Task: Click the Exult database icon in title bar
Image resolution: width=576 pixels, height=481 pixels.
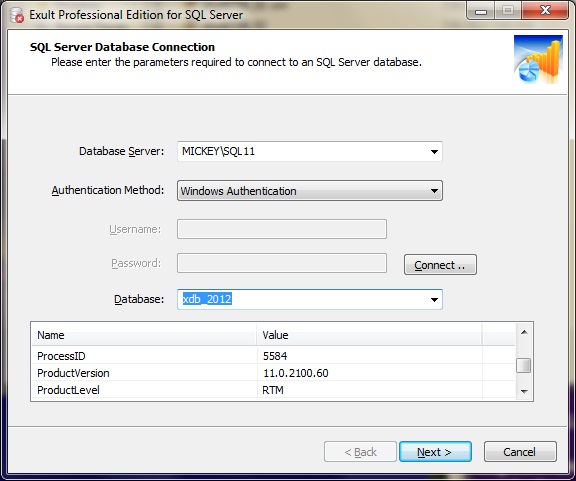Action: 17,15
